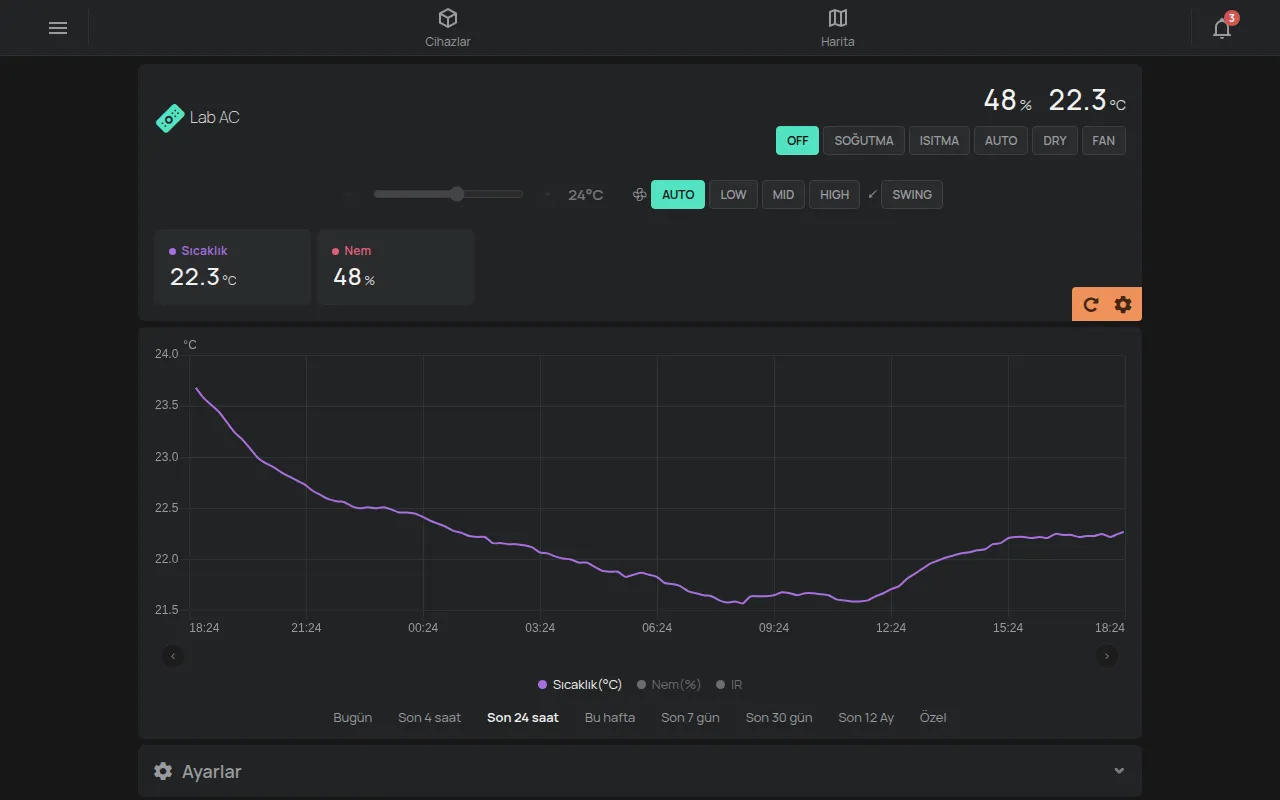Go to the previous chart period arrow

(174, 656)
